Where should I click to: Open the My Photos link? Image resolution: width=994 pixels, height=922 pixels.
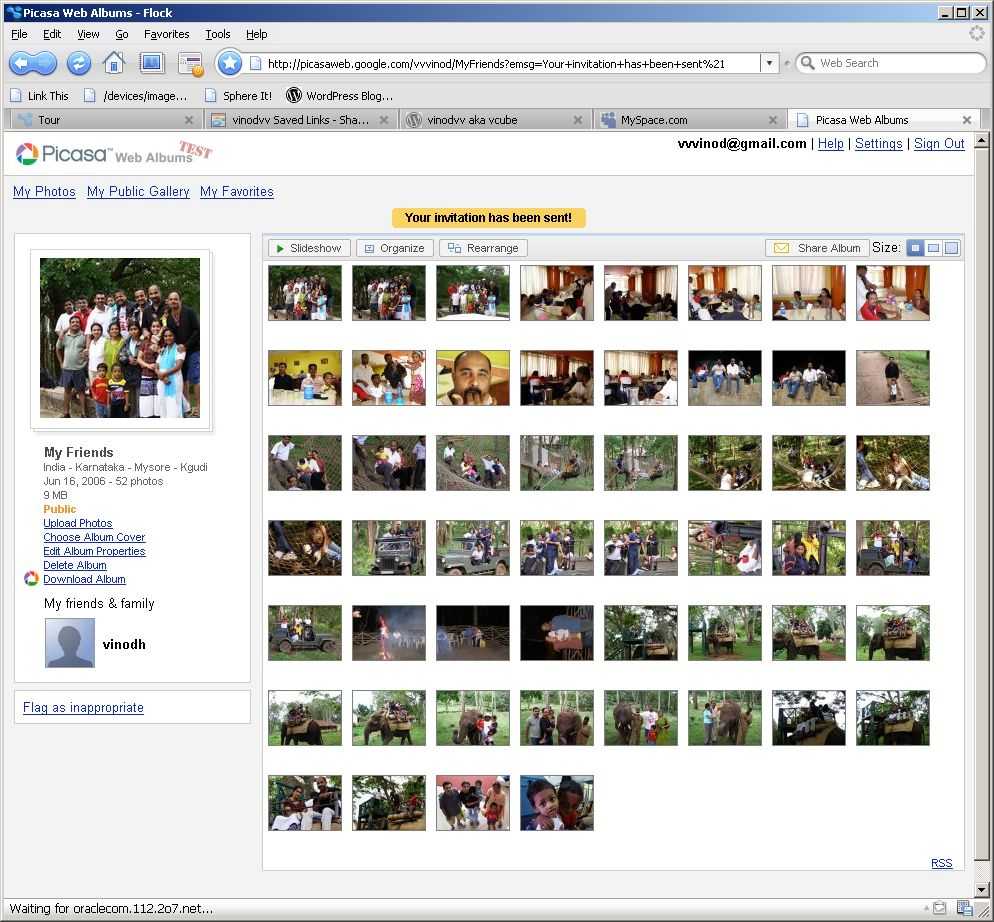tap(44, 192)
